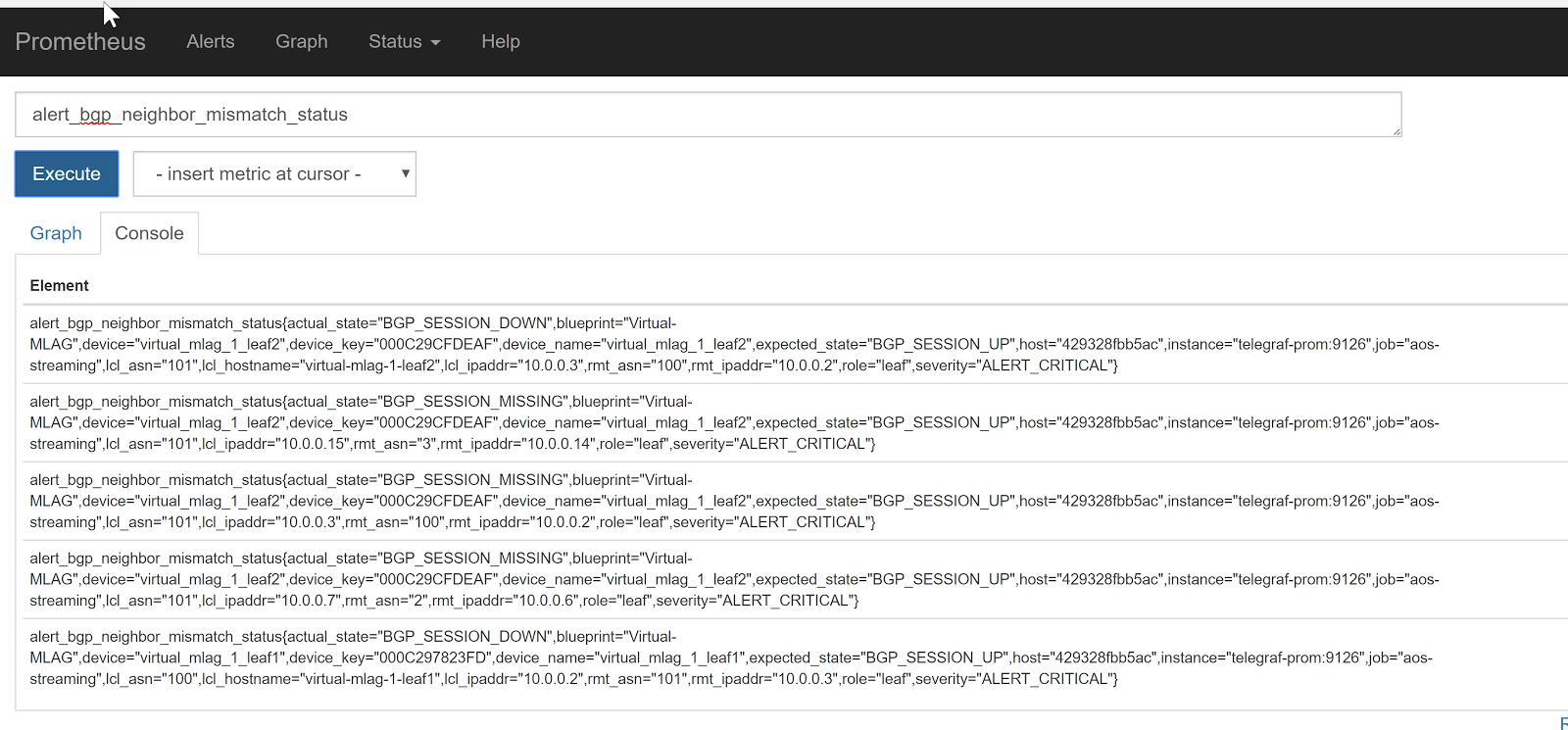Open the insert metric at cursor dropdown
Viewport: 1568px width, 730px height.
[x=274, y=173]
